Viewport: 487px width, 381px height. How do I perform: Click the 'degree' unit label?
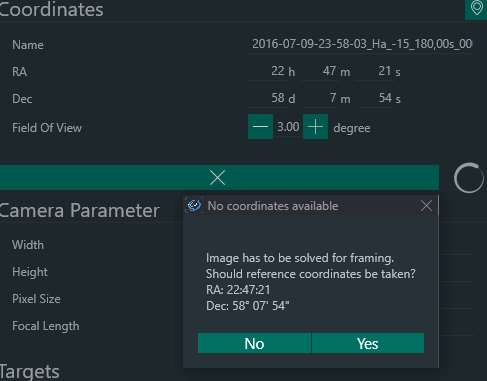point(352,128)
